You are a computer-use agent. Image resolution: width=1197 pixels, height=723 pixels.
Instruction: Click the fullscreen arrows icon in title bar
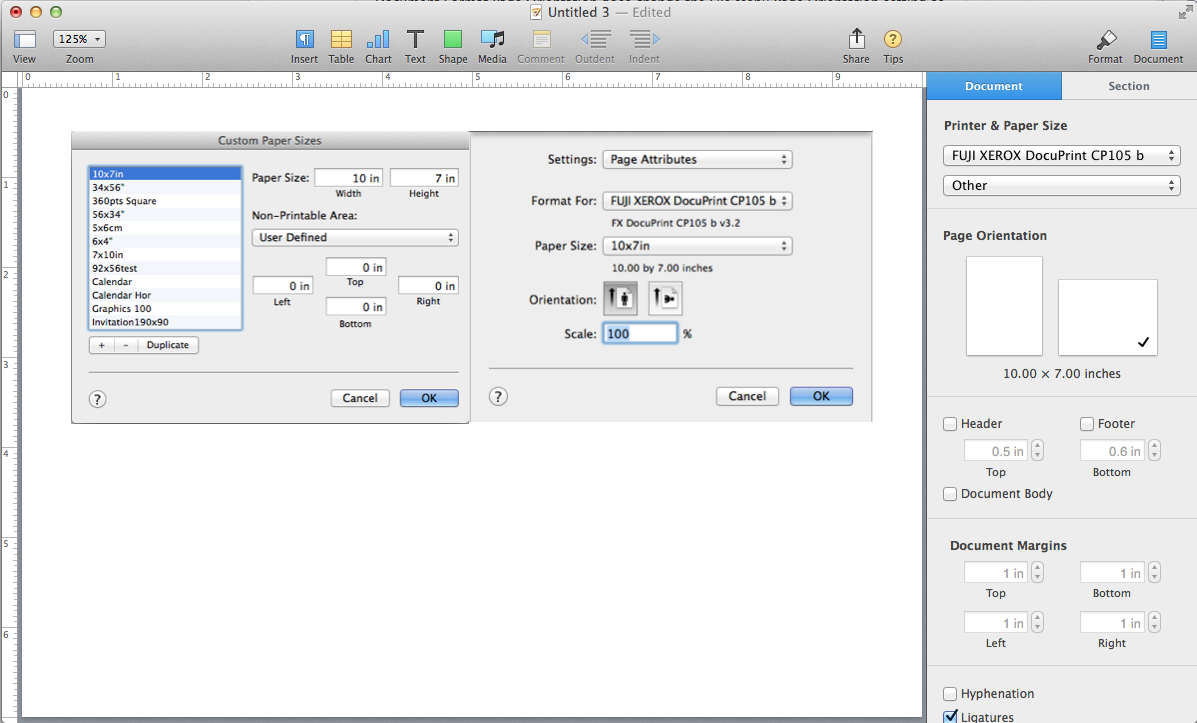click(1185, 12)
